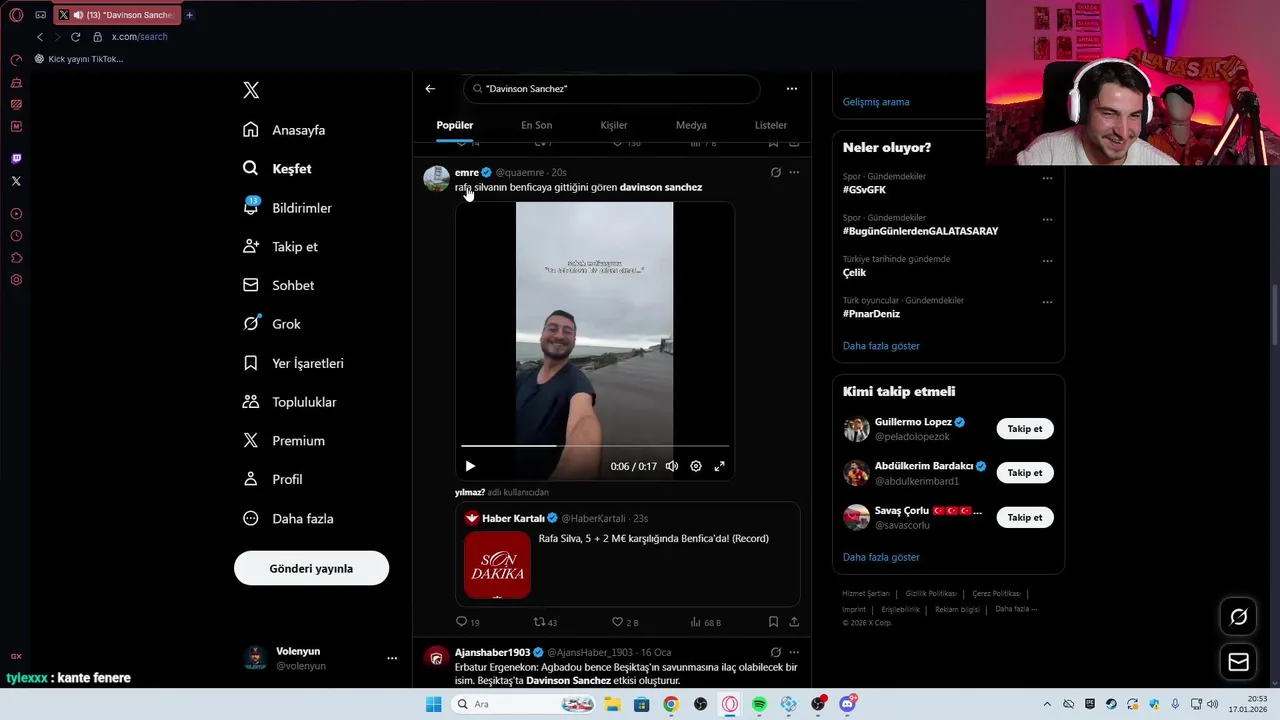1280x720 pixels.
Task: Share emre's post
Action: (x=794, y=622)
